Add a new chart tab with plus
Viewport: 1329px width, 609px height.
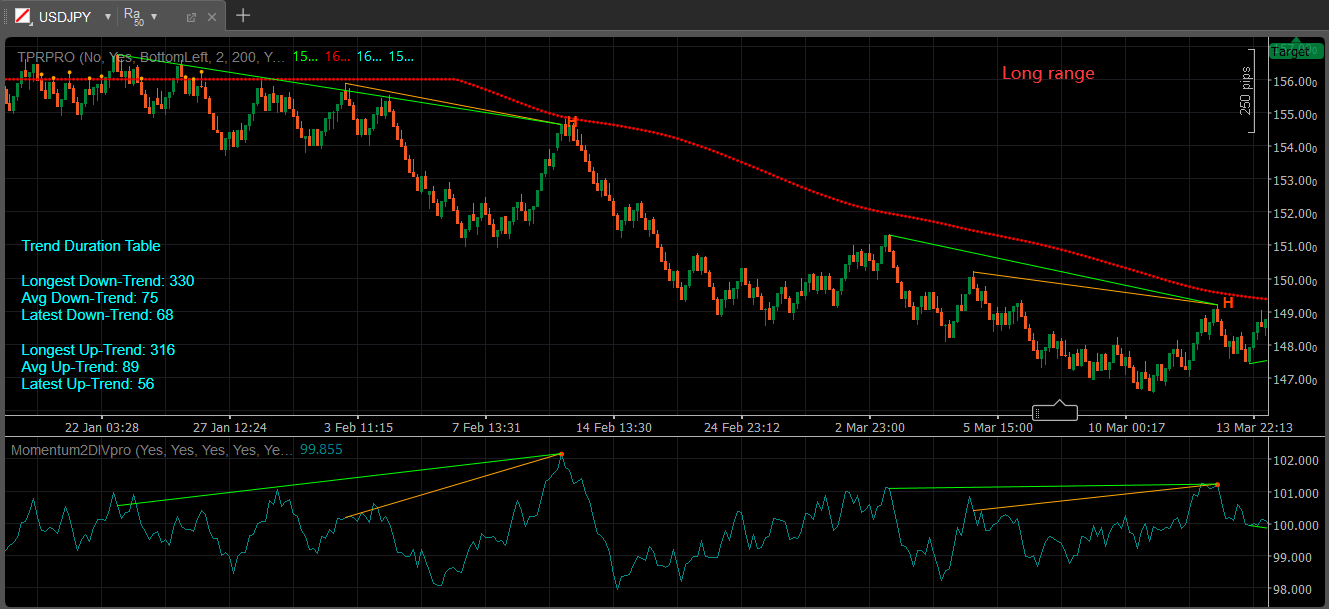click(x=242, y=15)
